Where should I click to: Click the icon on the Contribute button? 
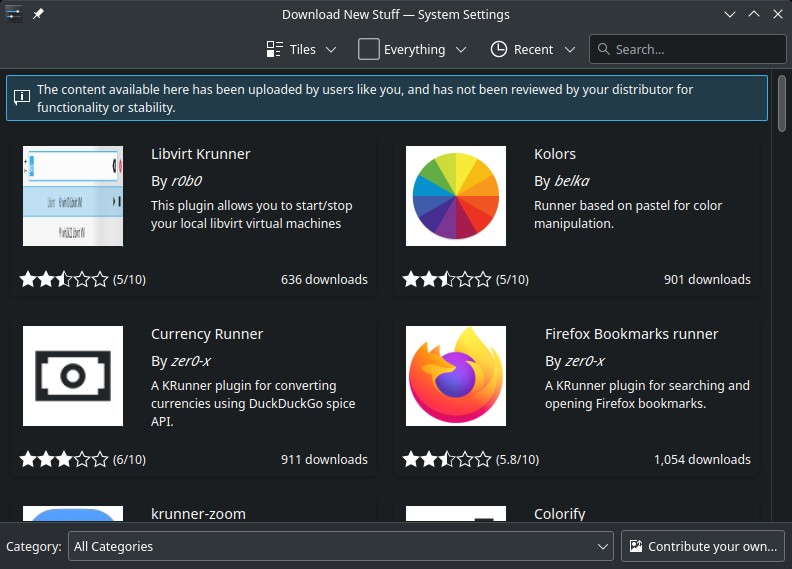(x=636, y=546)
